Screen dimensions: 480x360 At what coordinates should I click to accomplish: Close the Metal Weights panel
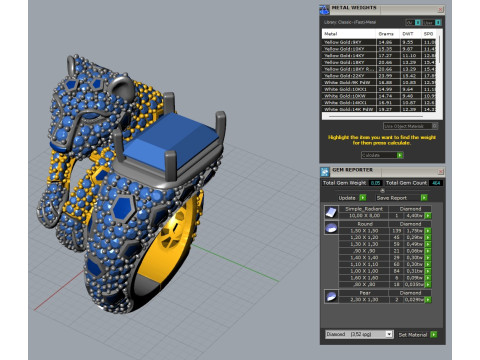440,10
